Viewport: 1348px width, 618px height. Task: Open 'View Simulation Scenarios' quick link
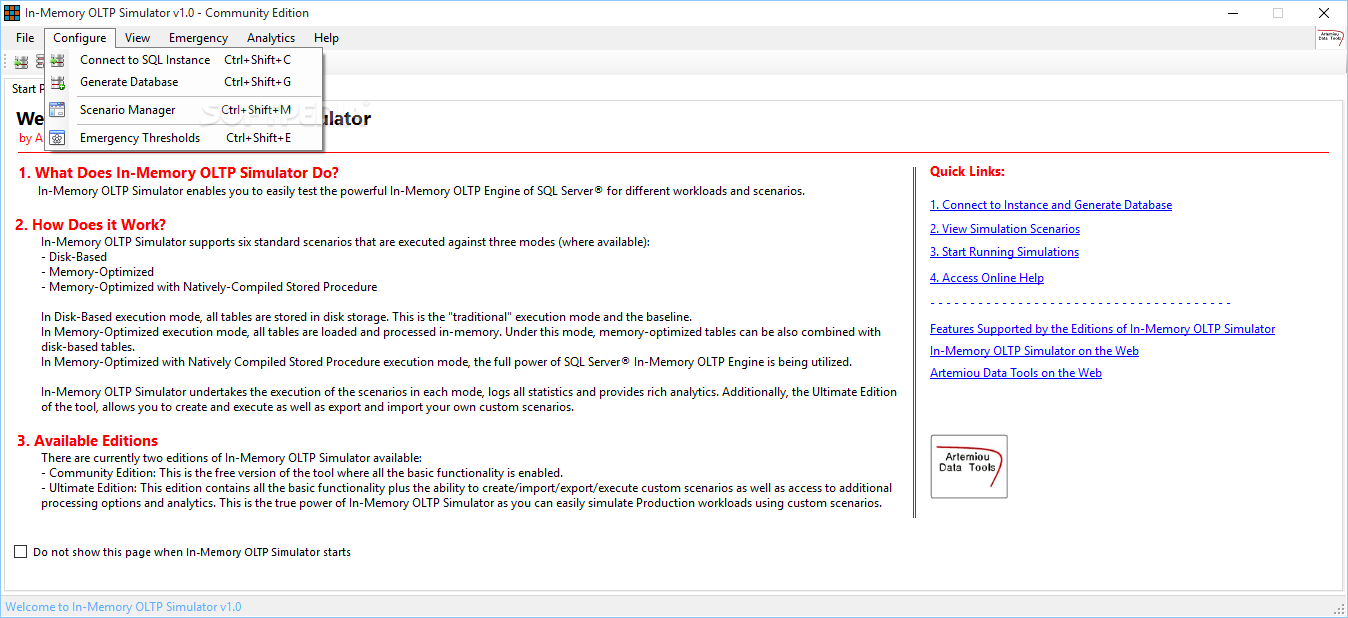tap(1005, 229)
